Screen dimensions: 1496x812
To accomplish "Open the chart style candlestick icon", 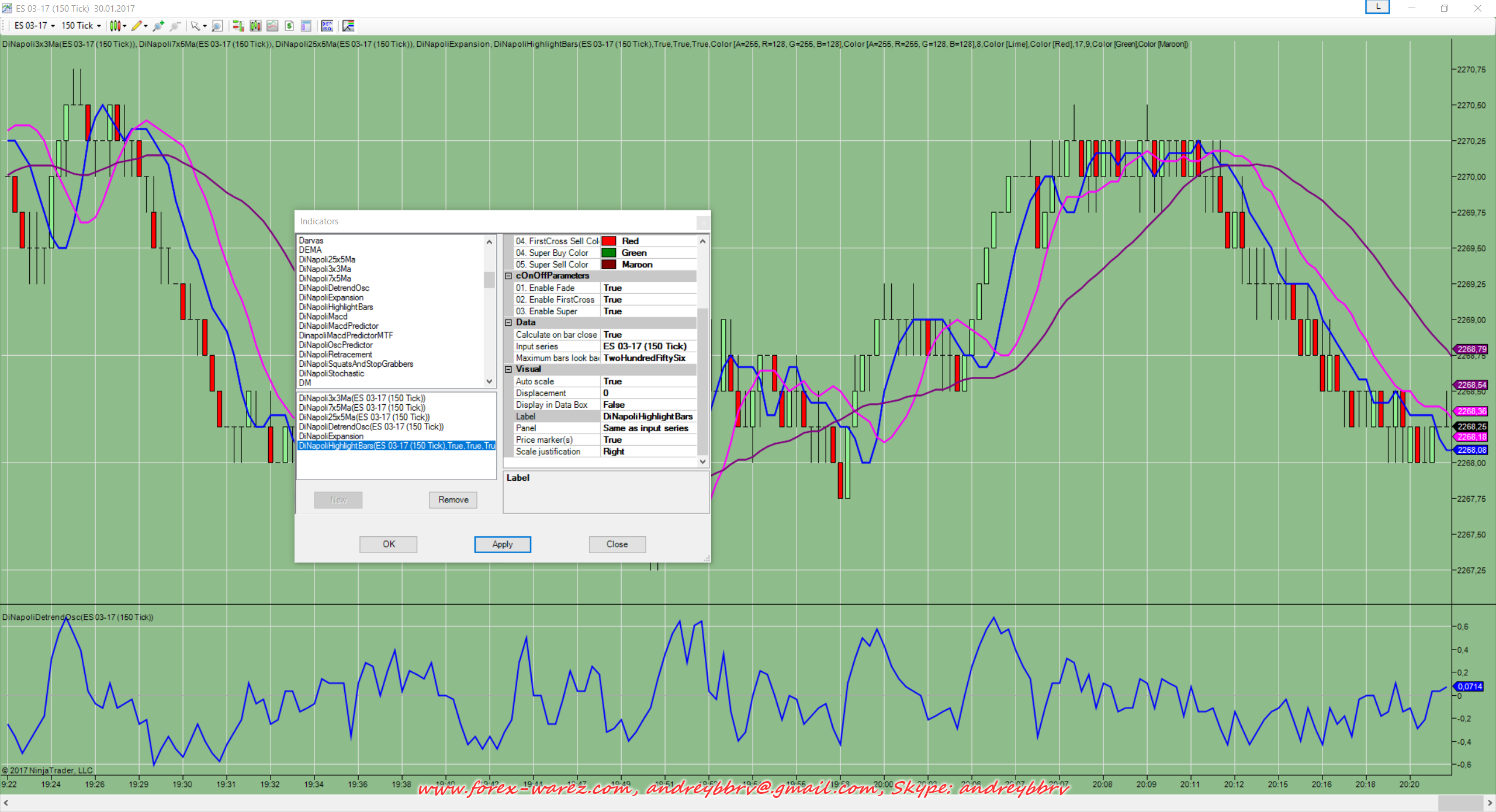I will (116, 26).
